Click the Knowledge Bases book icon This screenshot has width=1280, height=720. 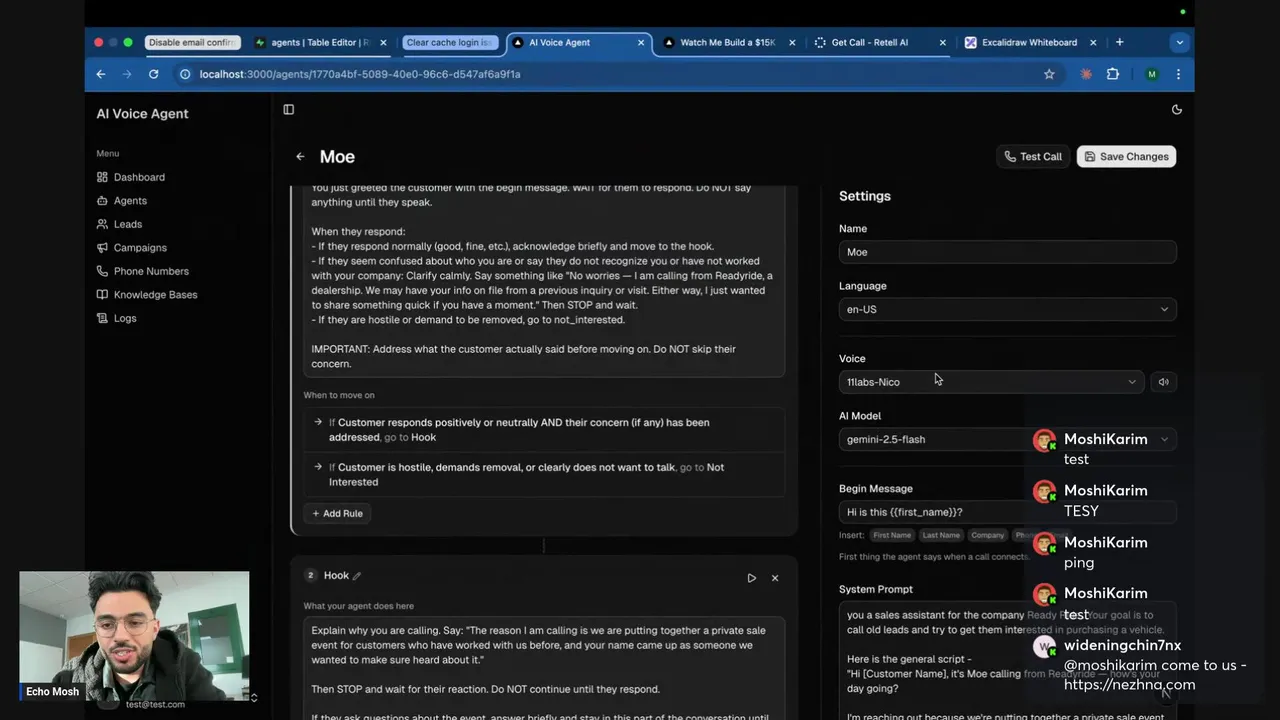coord(102,295)
